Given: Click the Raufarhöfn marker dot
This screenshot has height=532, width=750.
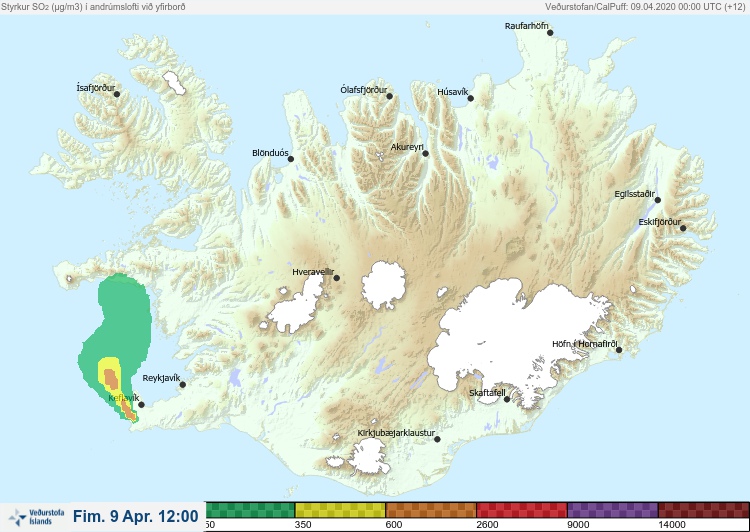Looking at the screenshot, I should click(551, 33).
